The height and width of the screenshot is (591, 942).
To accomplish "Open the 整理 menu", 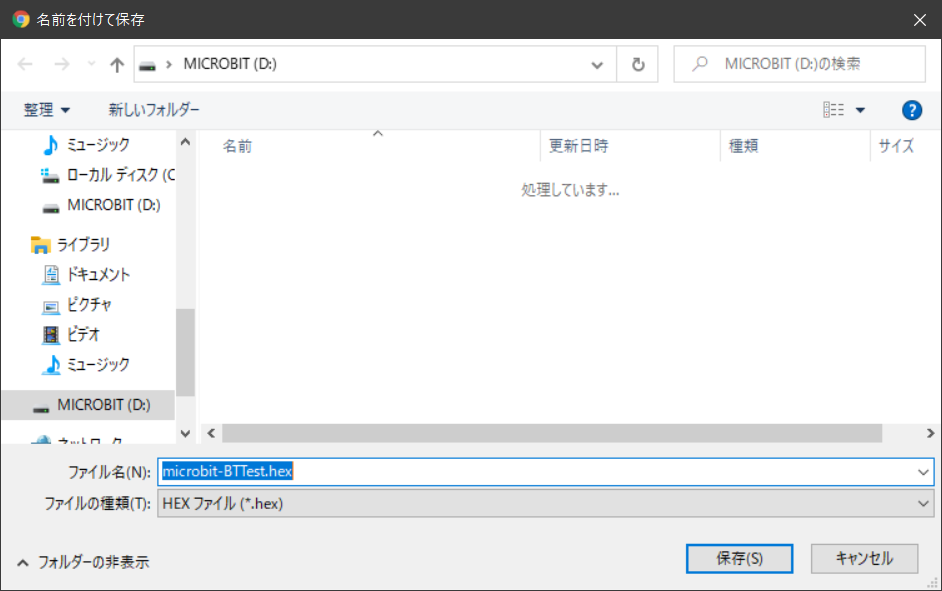I will (x=46, y=110).
